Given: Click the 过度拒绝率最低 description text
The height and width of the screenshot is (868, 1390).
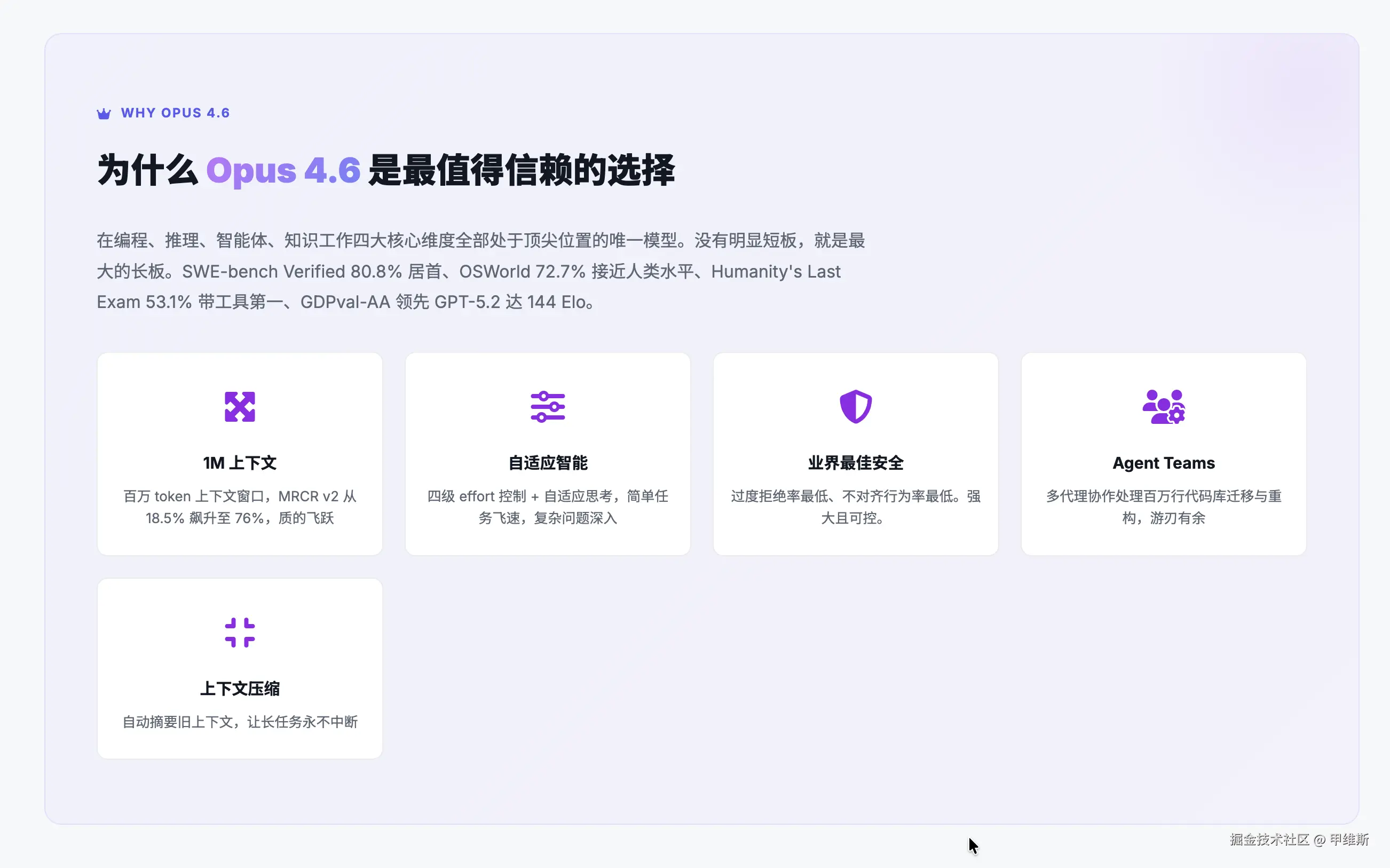Looking at the screenshot, I should [855, 507].
